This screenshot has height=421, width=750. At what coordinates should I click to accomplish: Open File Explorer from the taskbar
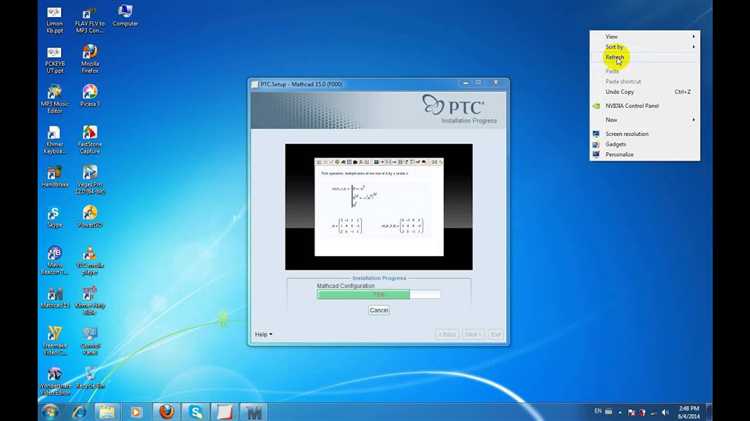pos(107,411)
